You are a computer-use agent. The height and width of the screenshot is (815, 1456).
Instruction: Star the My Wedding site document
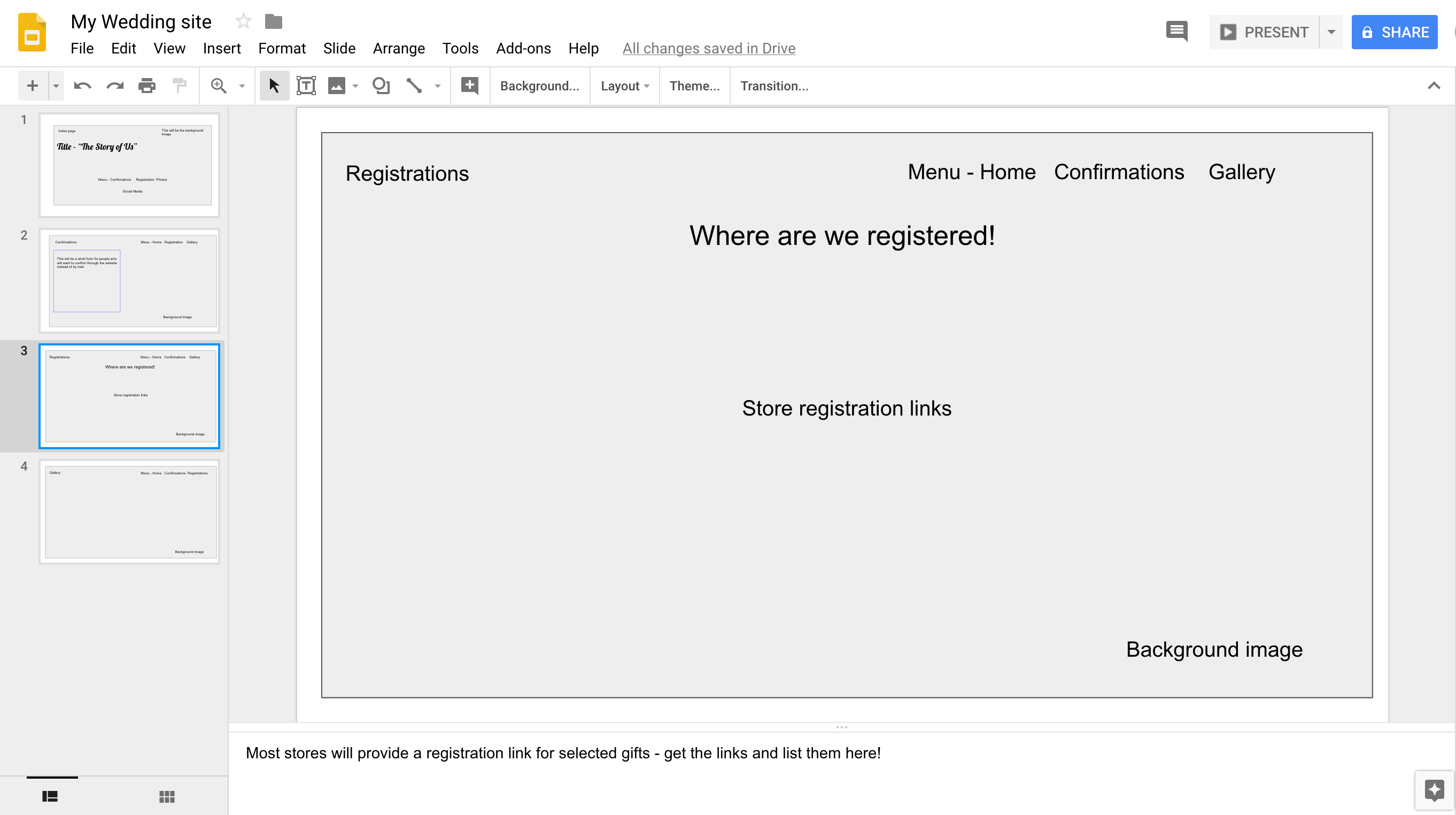pos(244,21)
